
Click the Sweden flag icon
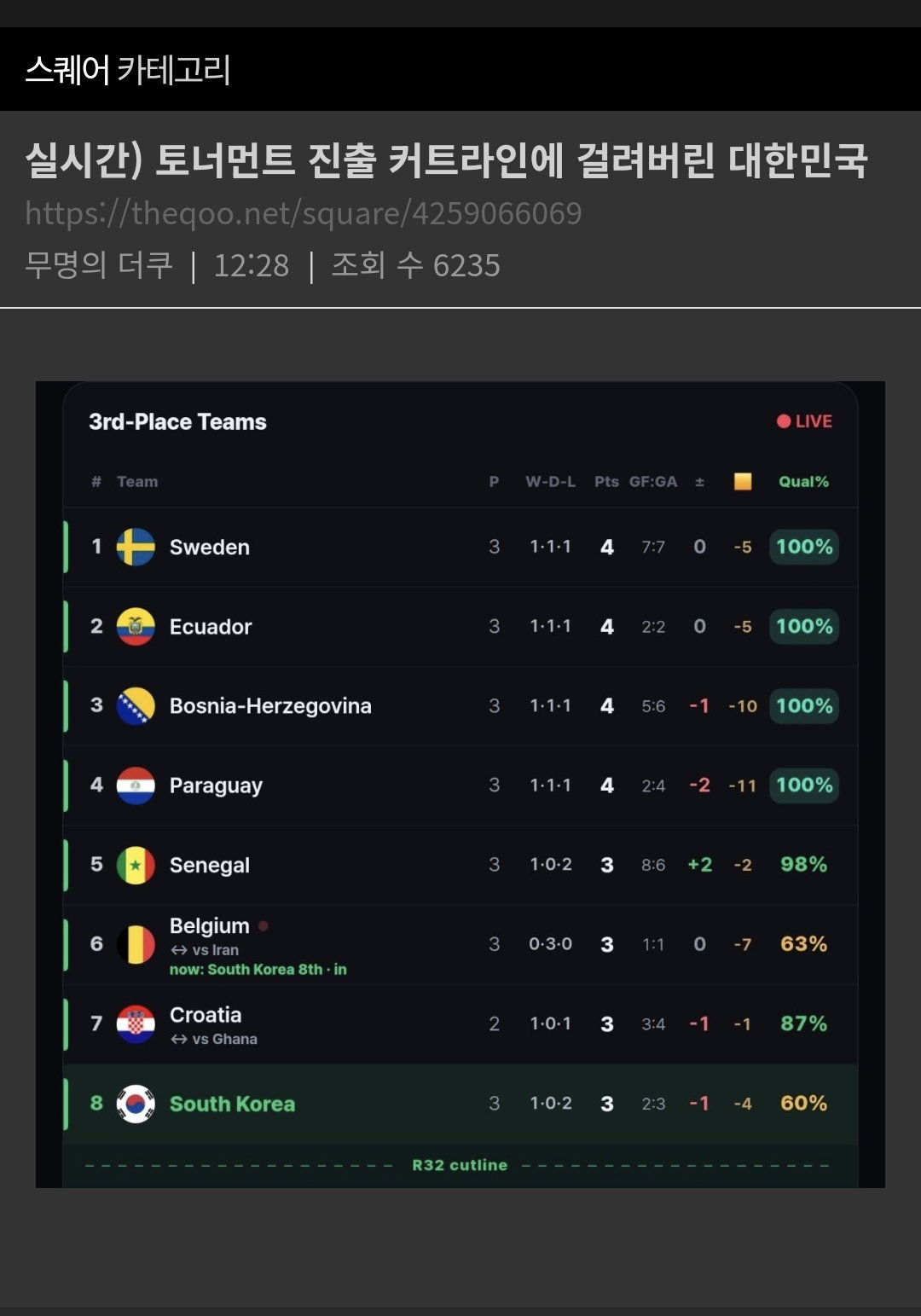(136, 547)
